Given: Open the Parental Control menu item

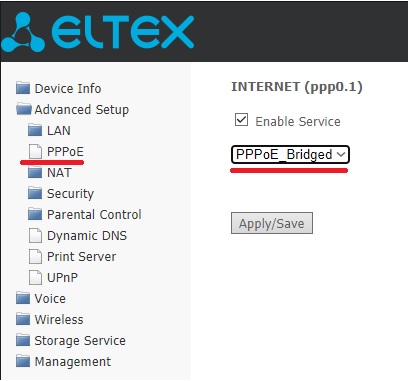Looking at the screenshot, I should click(94, 214).
